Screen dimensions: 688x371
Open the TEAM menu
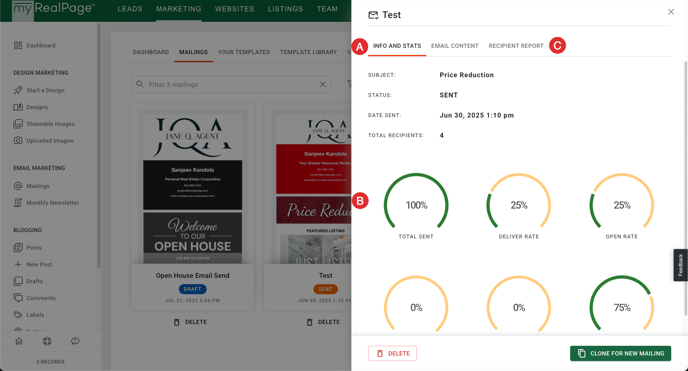pos(327,9)
